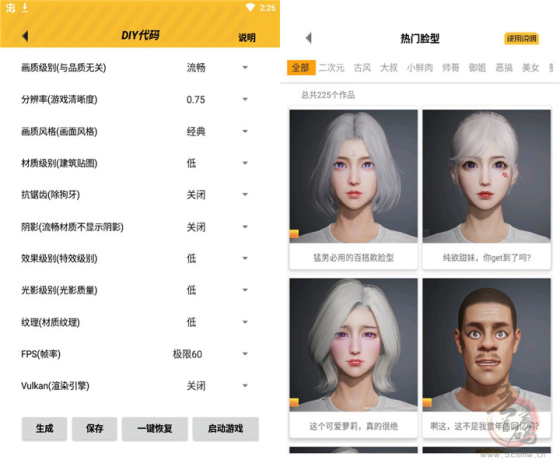Select the 全部 tab
Image resolution: width=560 pixels, height=467 pixels.
pyautogui.click(x=301, y=67)
